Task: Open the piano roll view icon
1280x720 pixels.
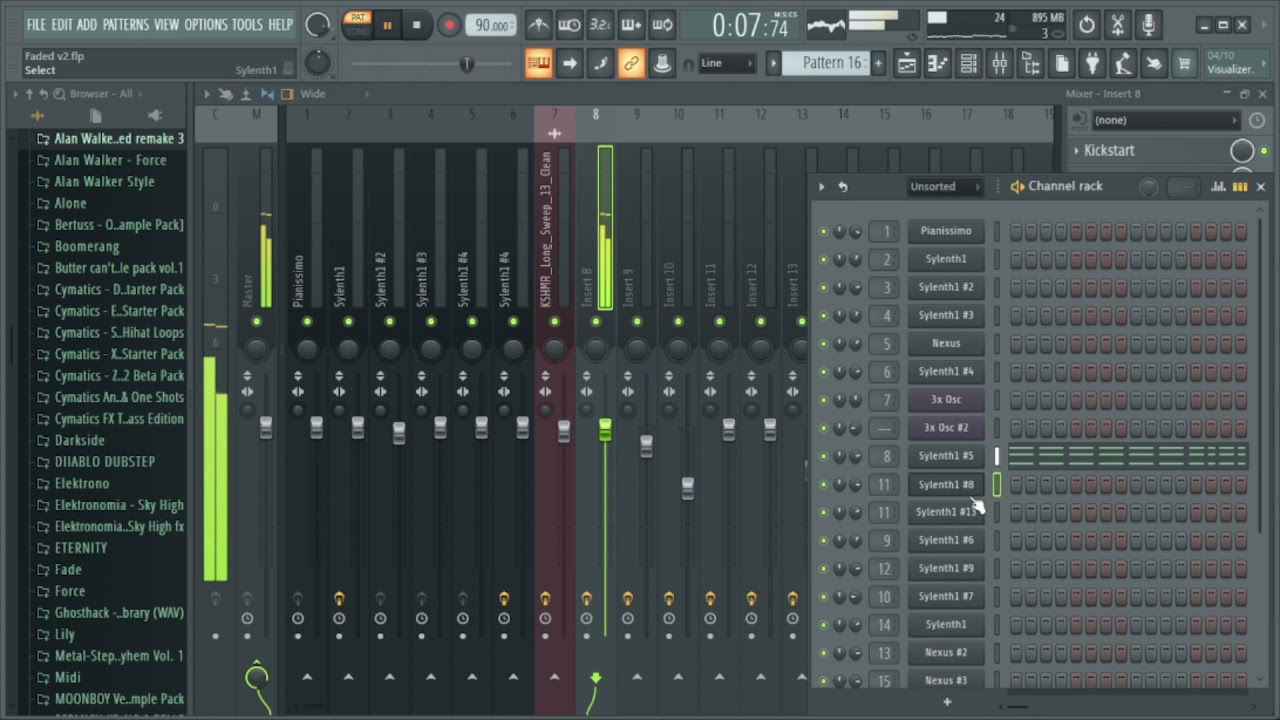Action: click(937, 64)
